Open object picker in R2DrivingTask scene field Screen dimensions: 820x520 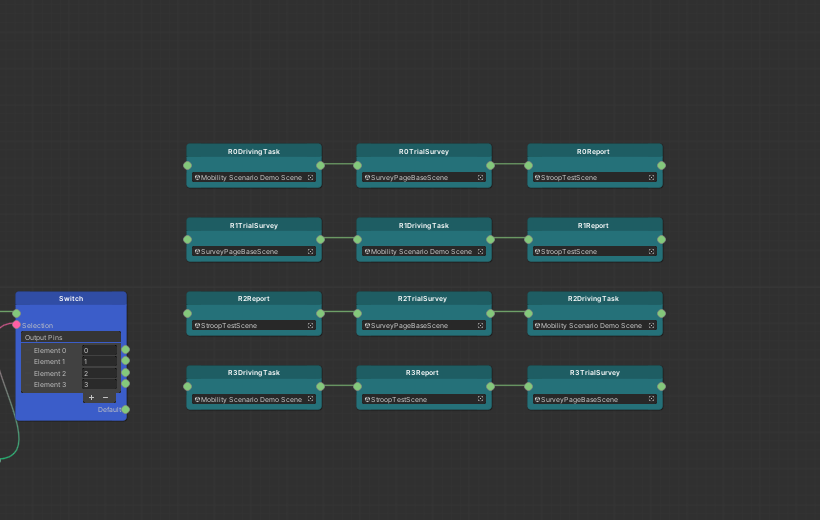(652, 325)
